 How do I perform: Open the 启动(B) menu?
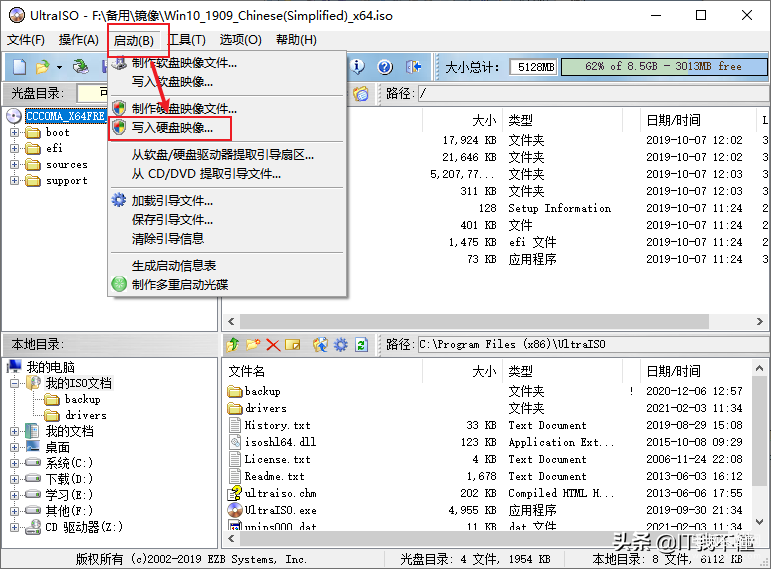tap(134, 40)
